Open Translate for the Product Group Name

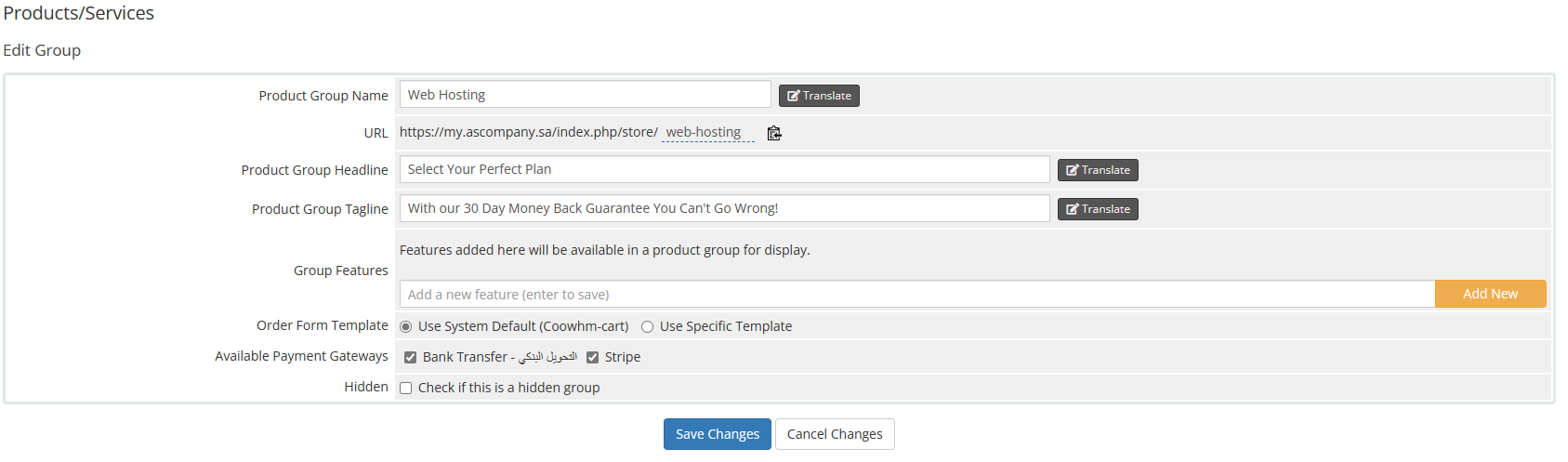coord(819,96)
